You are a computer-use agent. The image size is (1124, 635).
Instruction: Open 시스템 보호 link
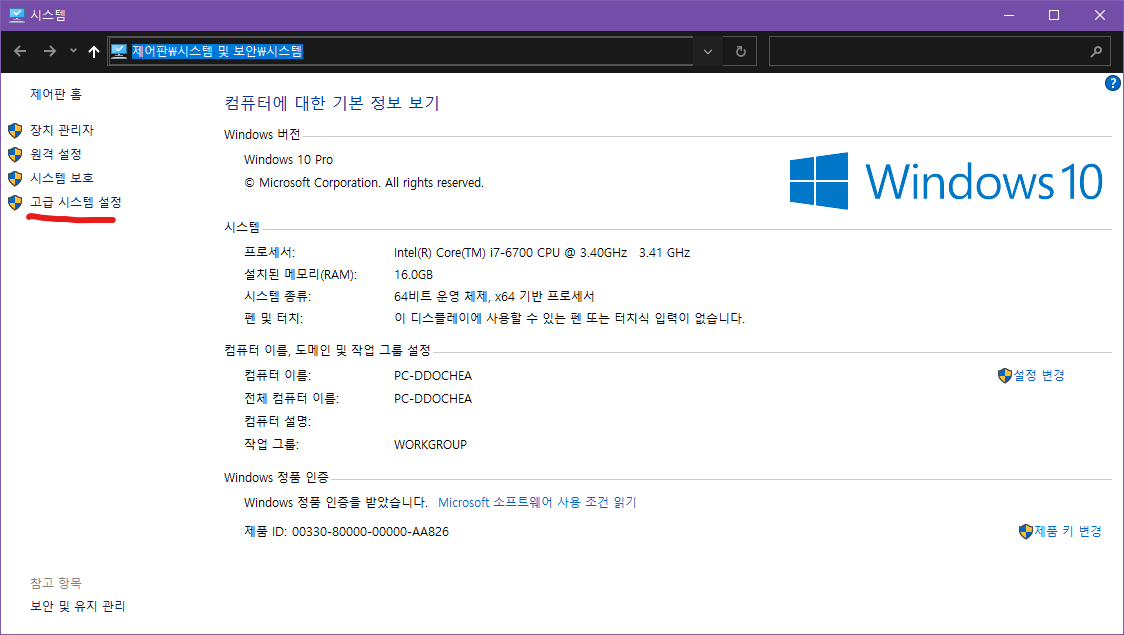click(x=62, y=178)
